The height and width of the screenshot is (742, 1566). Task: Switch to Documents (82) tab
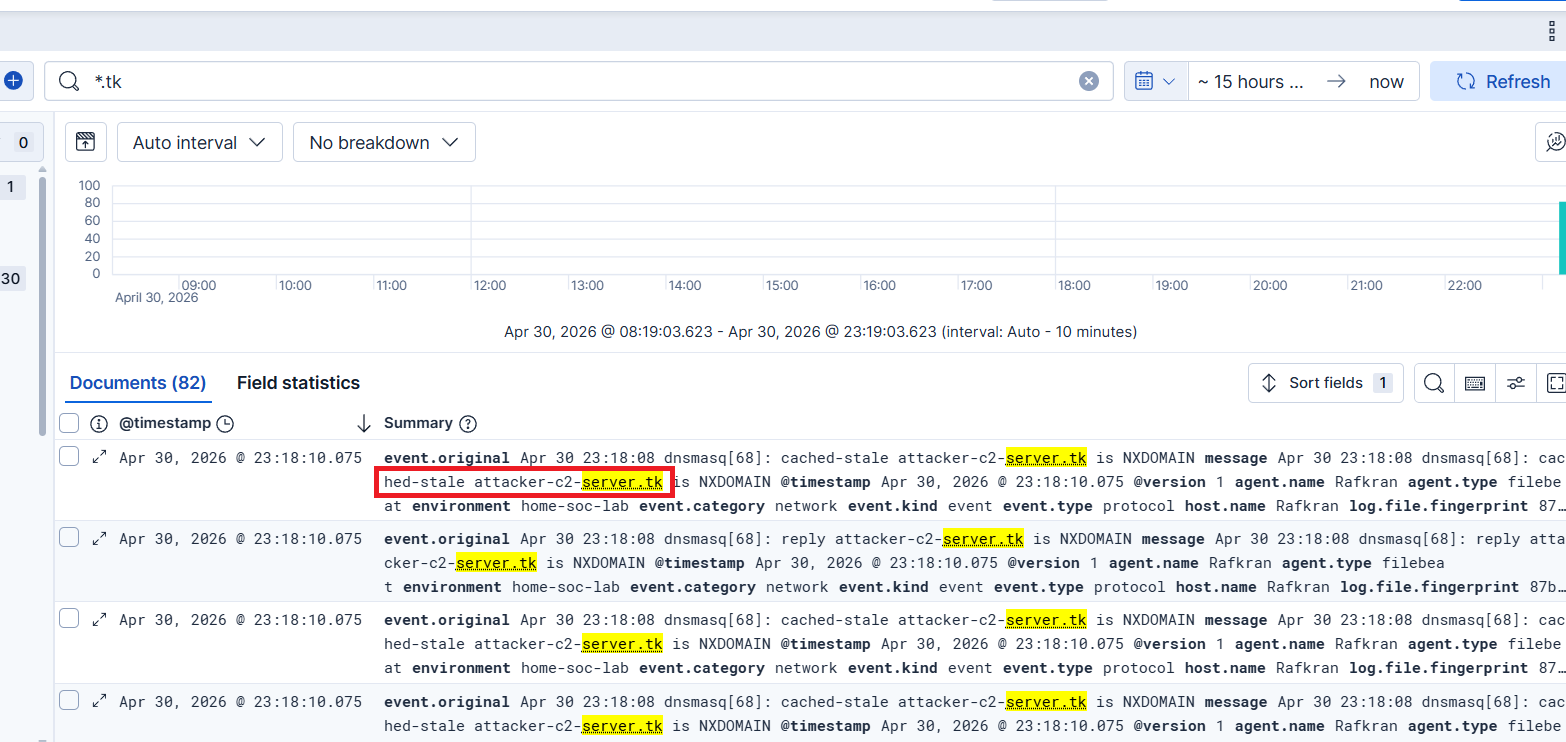click(x=138, y=383)
